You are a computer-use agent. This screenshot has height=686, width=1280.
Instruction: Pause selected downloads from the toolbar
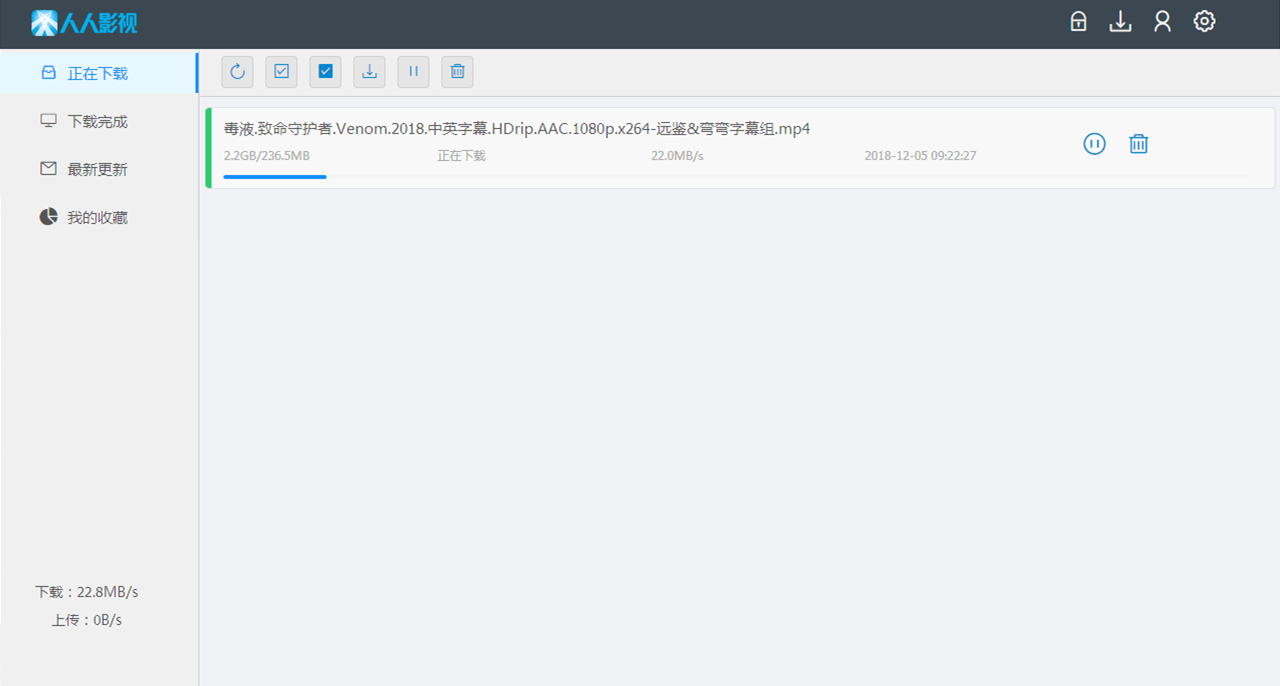[413, 71]
